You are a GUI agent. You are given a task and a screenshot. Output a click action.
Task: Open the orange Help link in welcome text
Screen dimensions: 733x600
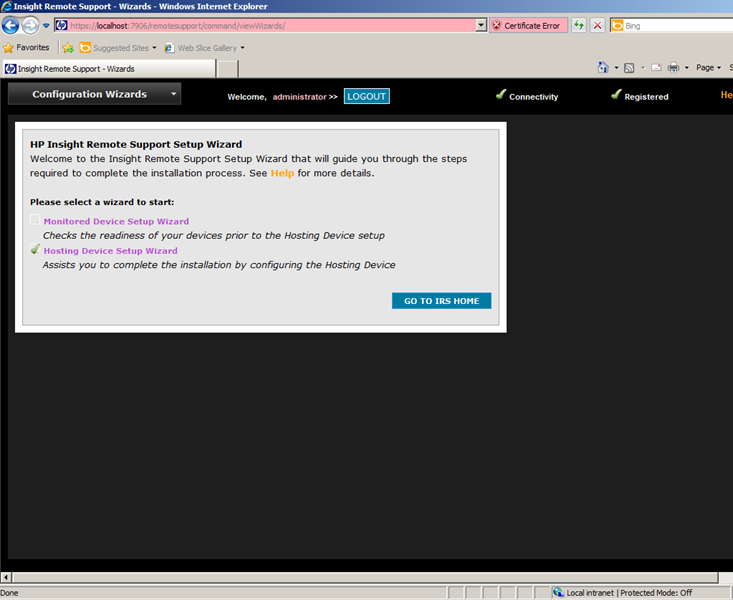(282, 173)
